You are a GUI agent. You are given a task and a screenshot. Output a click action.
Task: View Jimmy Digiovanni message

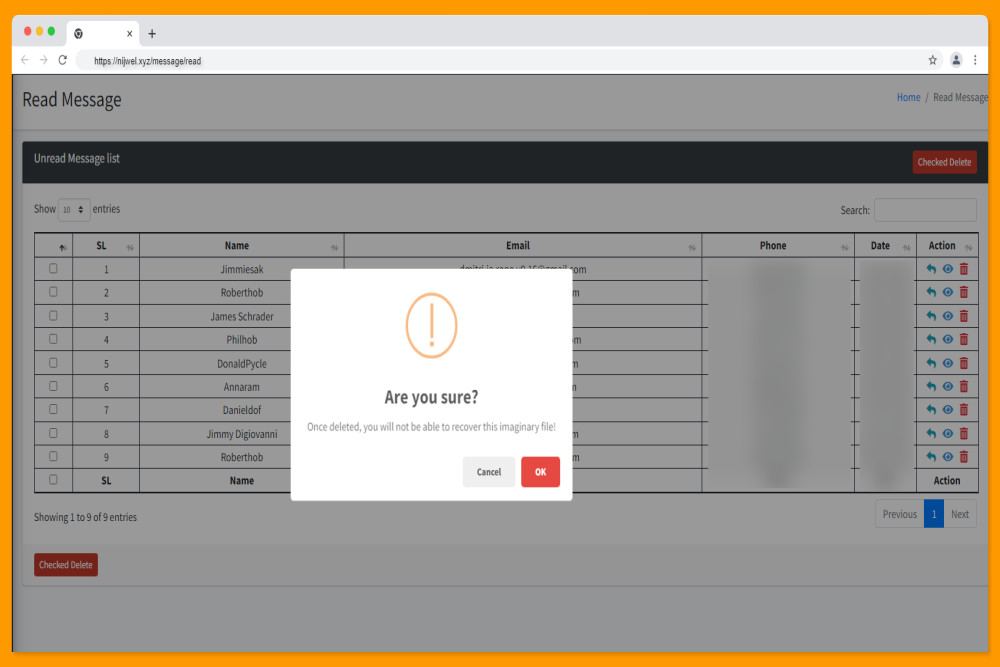tap(948, 434)
